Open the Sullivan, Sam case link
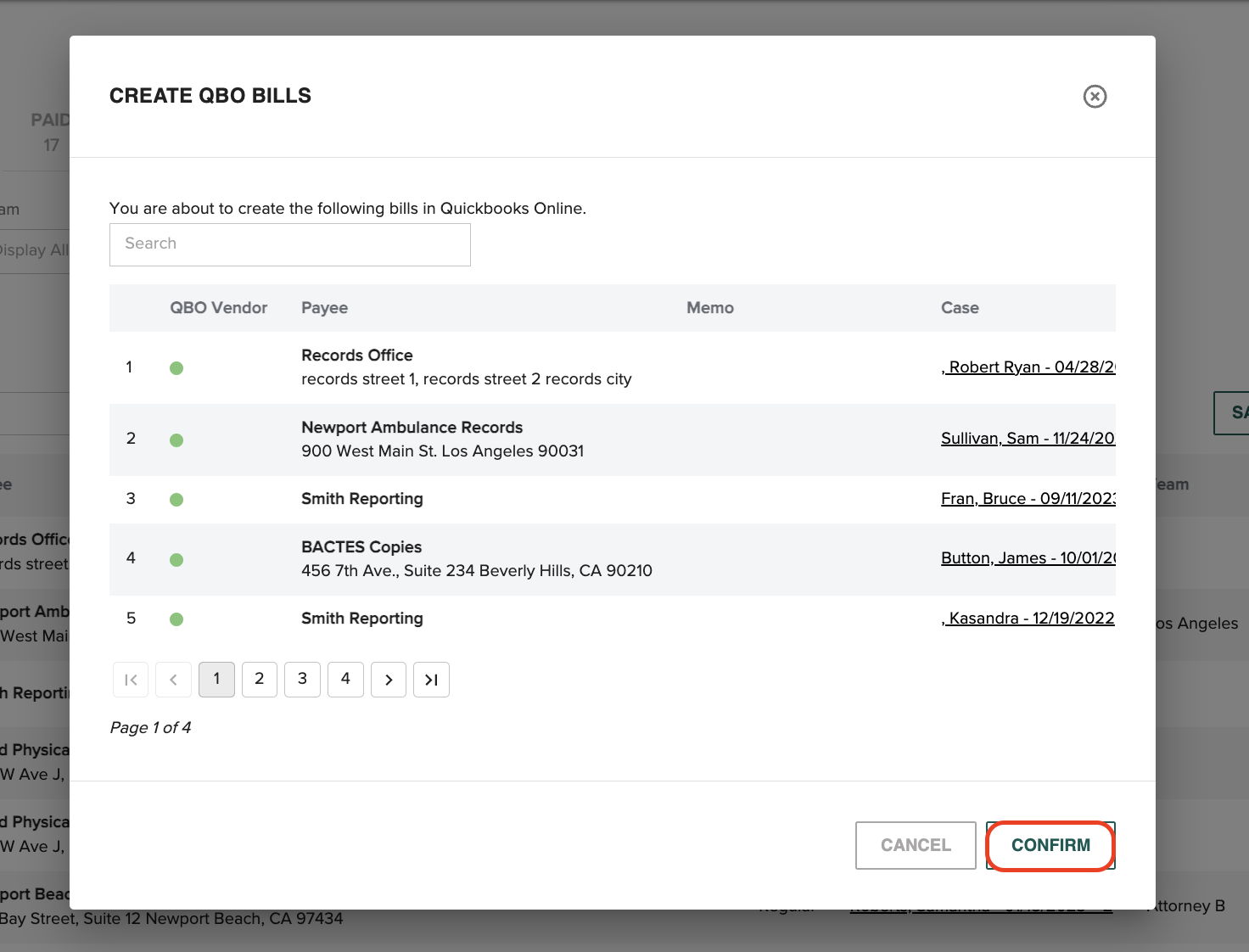The width and height of the screenshot is (1249, 952). pos(1028,438)
